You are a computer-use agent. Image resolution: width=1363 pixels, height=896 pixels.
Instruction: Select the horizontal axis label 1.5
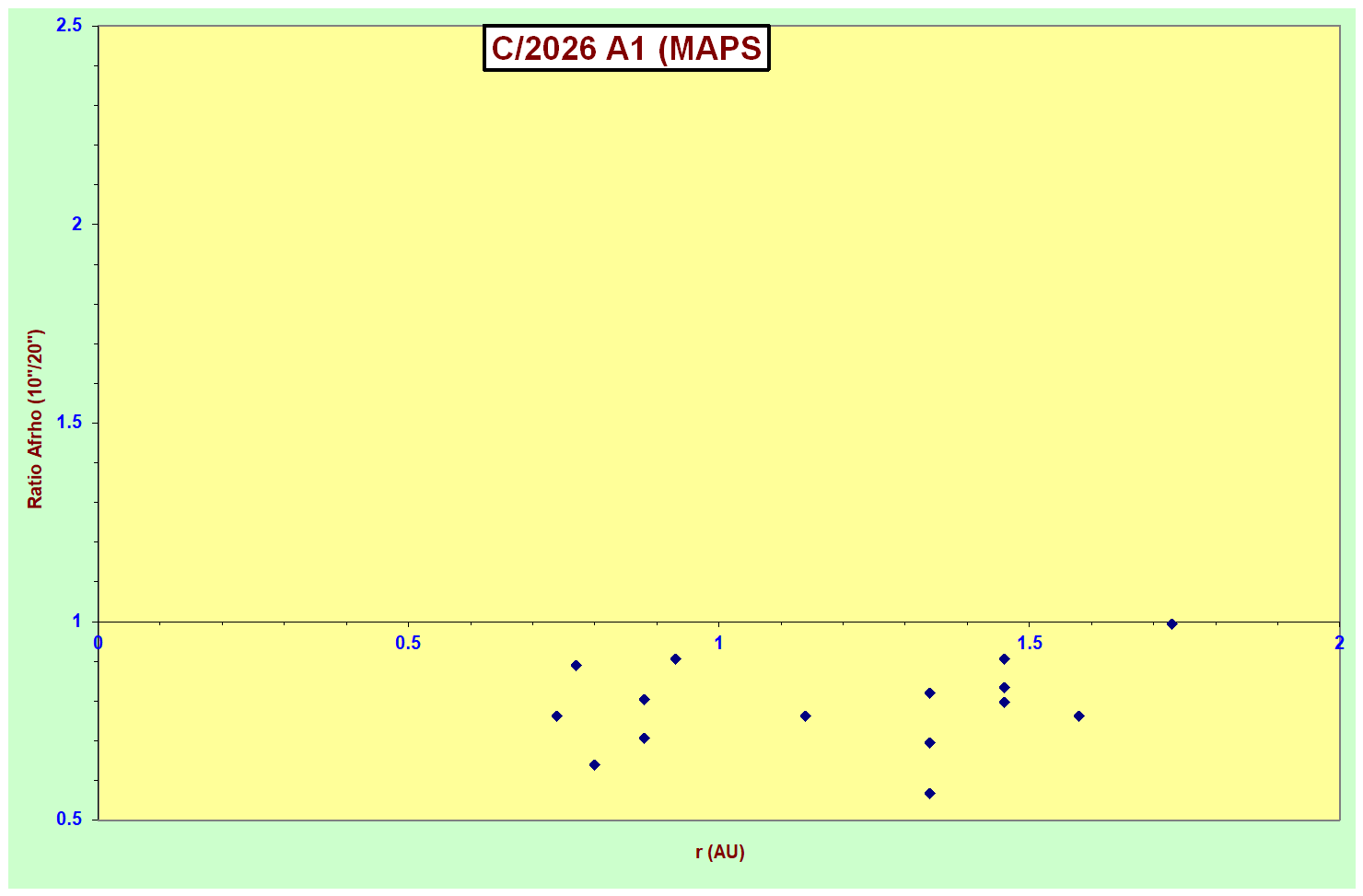click(x=1029, y=643)
